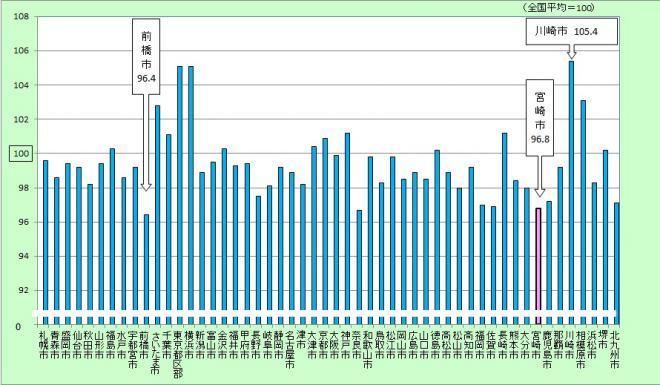The width and height of the screenshot is (660, 385).
Task: Select the tallest bar for 川崎市
Action: click(572, 193)
